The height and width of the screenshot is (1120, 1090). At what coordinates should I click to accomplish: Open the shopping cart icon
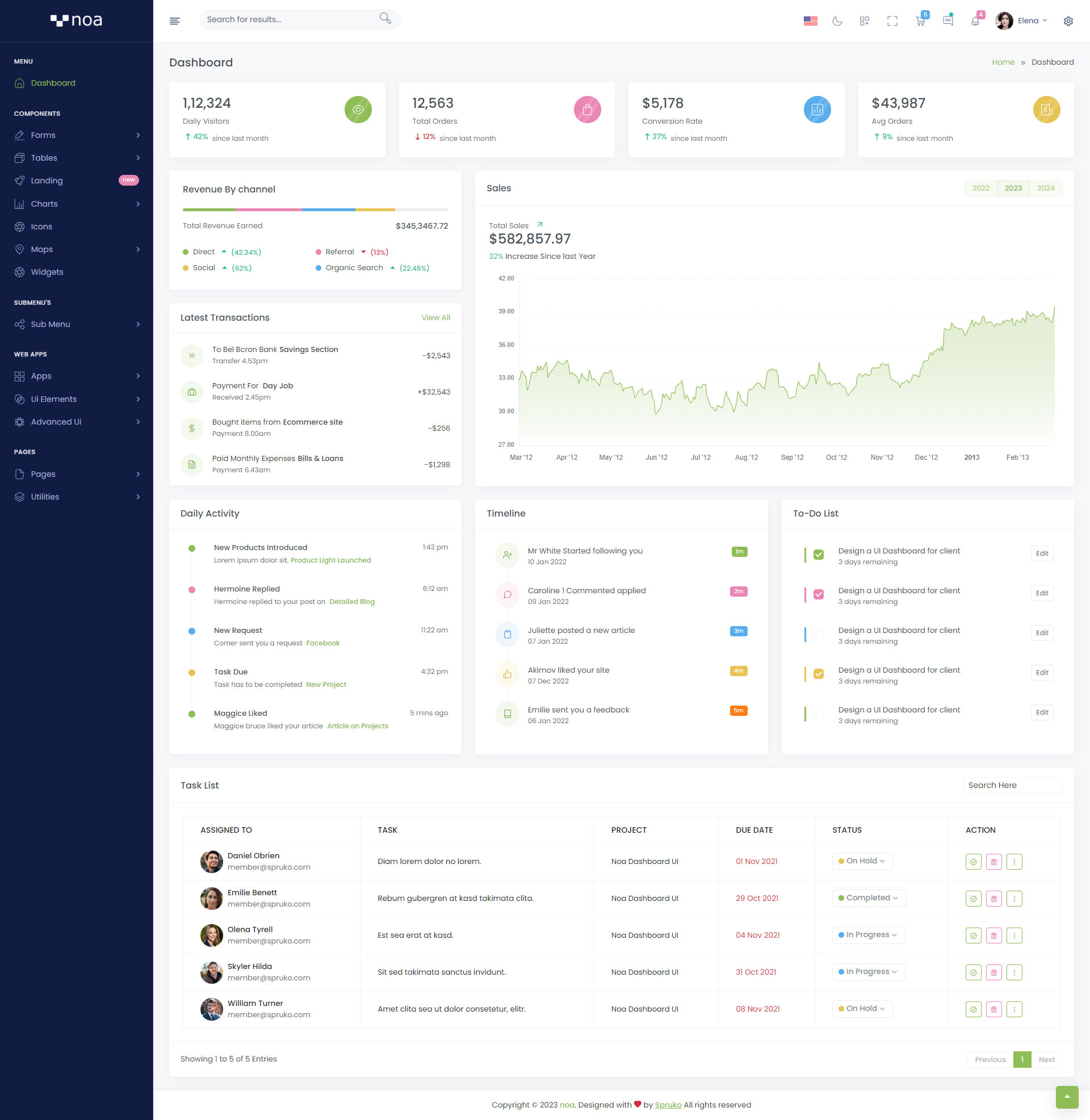(x=920, y=21)
